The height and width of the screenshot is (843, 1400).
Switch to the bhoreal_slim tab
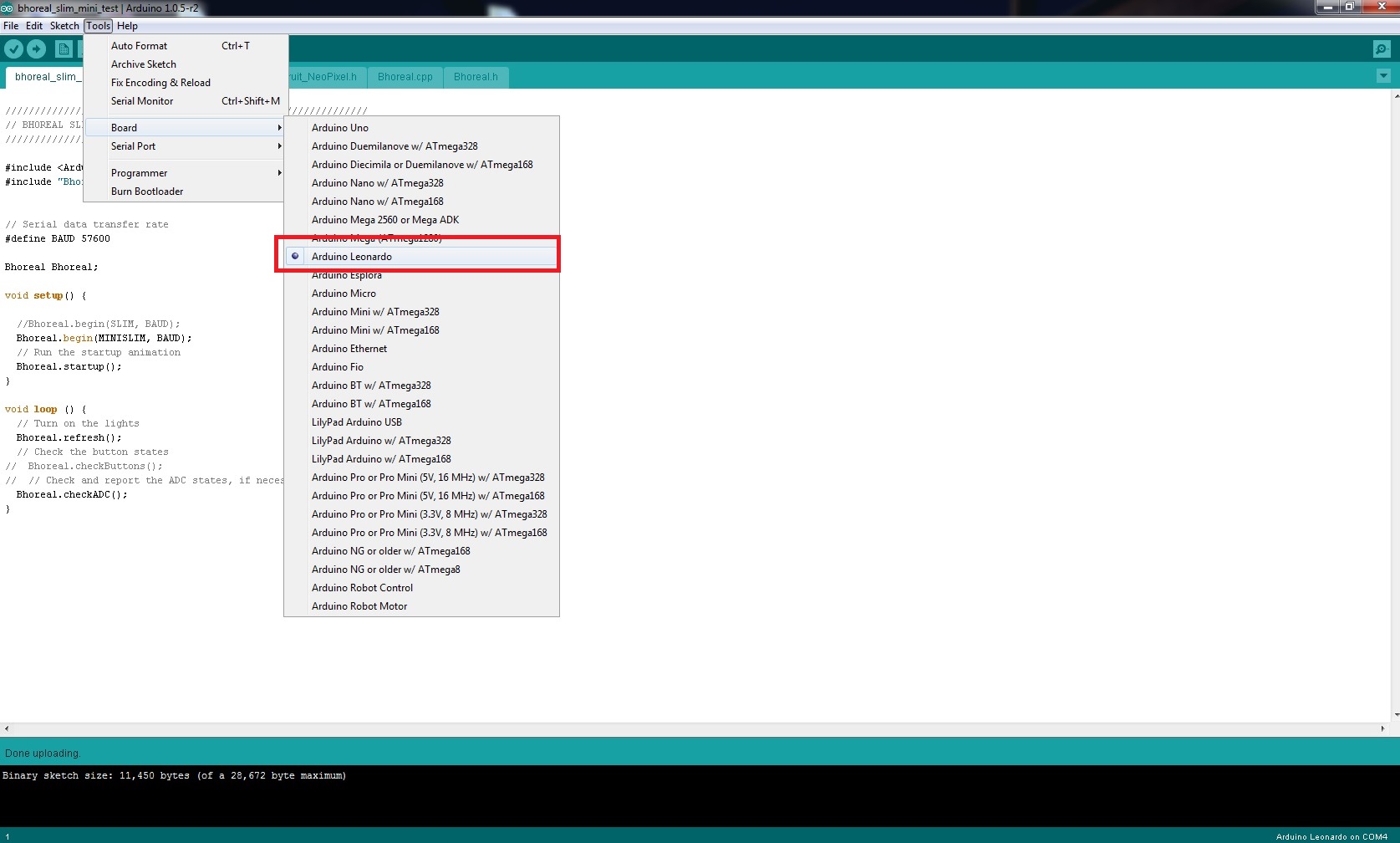[45, 77]
